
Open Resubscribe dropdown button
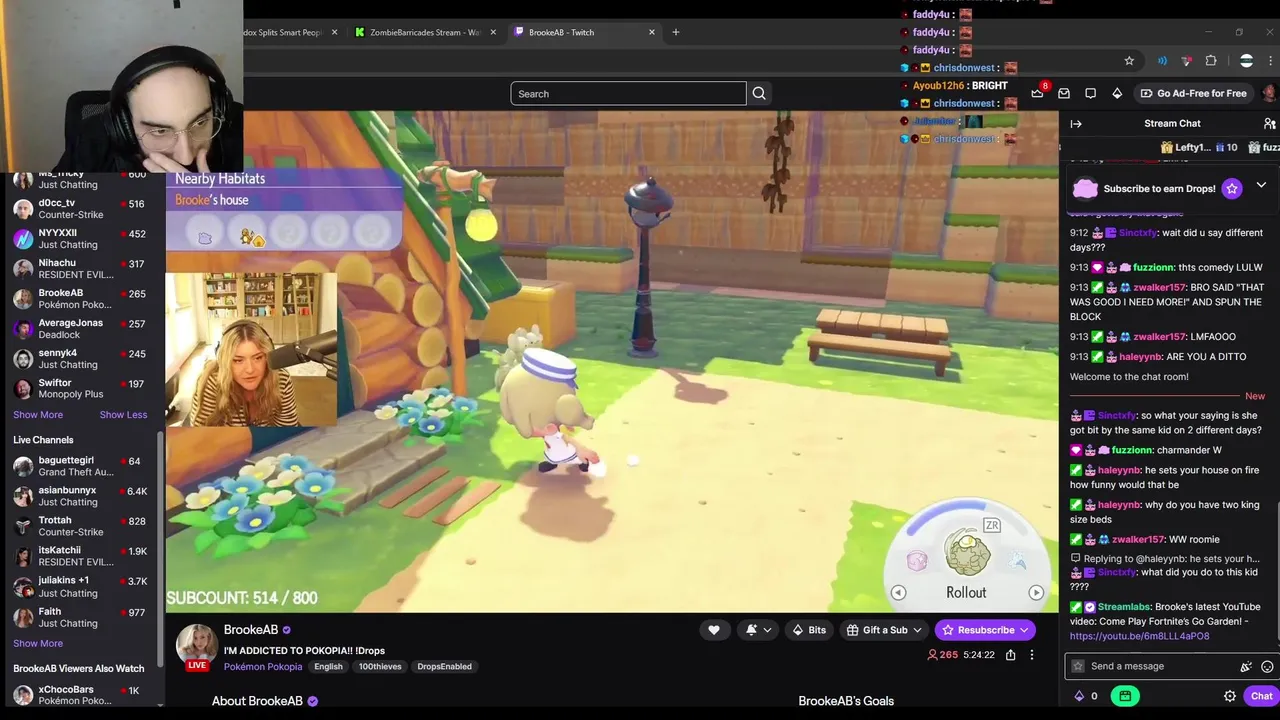pyautogui.click(x=986, y=630)
